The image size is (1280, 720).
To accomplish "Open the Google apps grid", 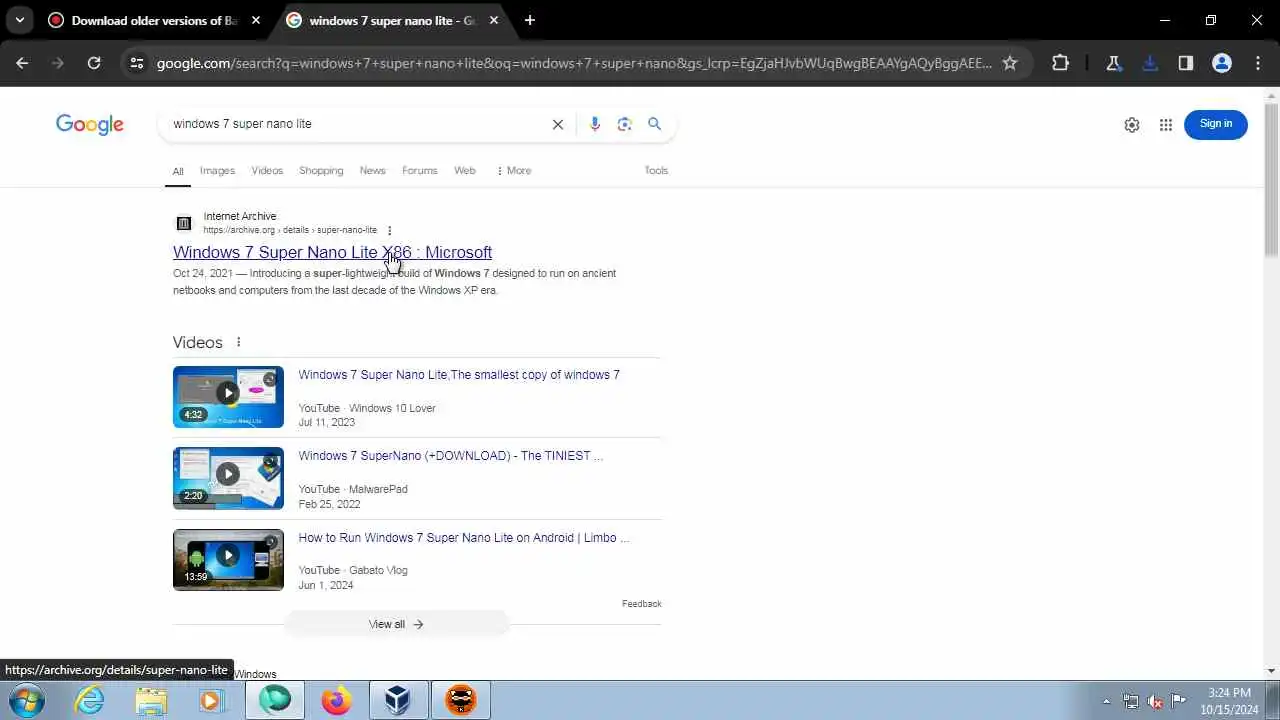I will 1166,125.
